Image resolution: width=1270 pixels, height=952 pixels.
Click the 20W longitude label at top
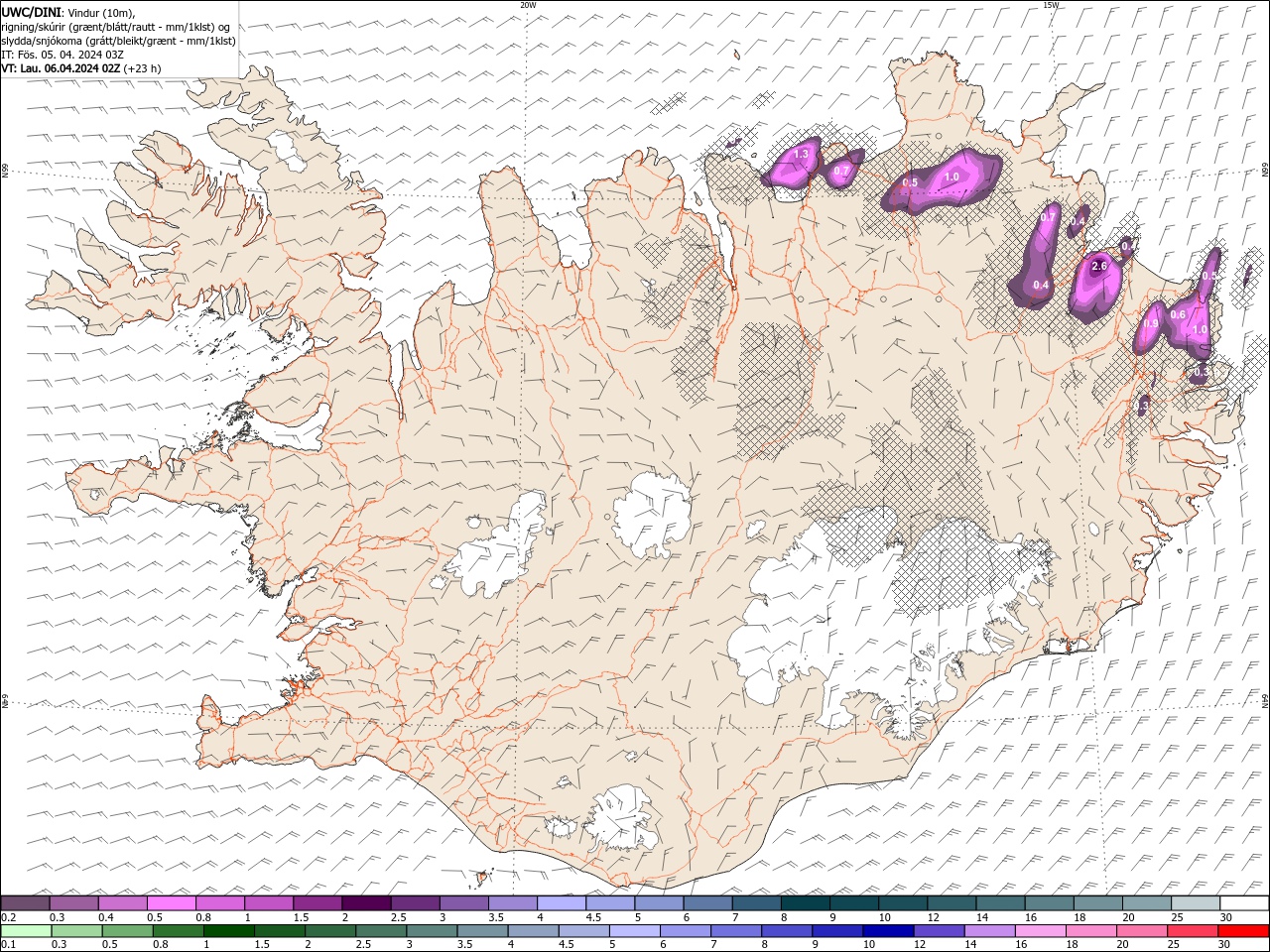pos(529,5)
